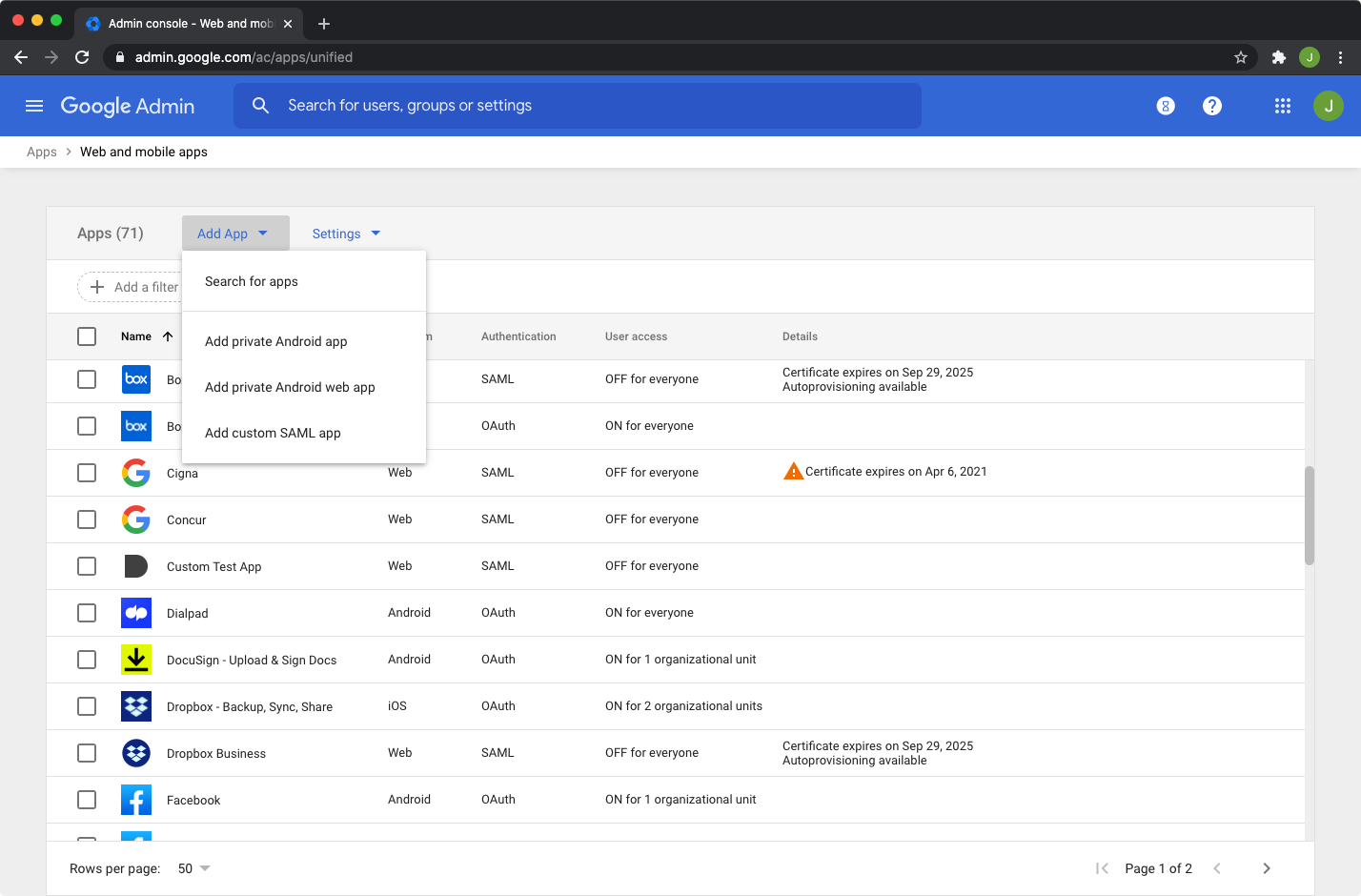The height and width of the screenshot is (896, 1361).
Task: Open the tasks hourglass icon
Action: click(x=1166, y=106)
